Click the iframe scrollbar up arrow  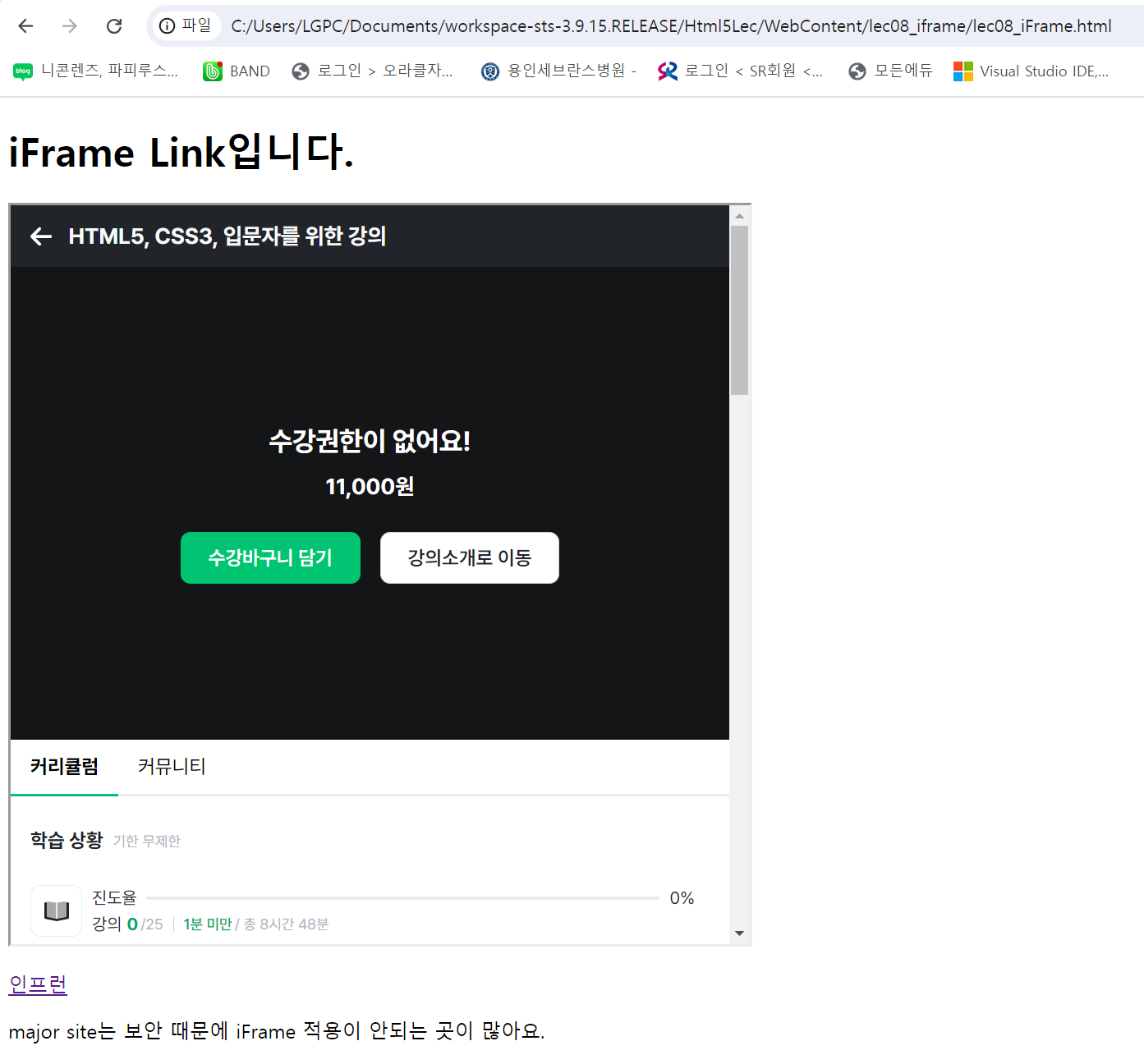[x=740, y=216]
